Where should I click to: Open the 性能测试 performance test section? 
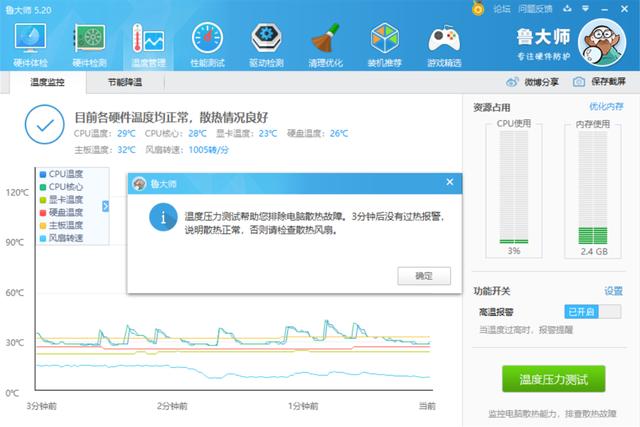coord(207,45)
